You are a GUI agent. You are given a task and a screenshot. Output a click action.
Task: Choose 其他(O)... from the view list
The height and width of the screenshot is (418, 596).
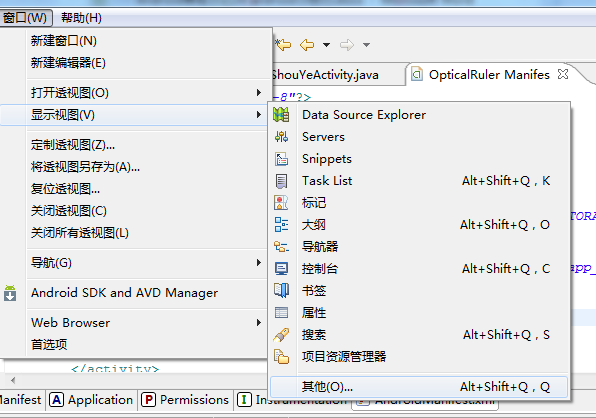point(418,387)
